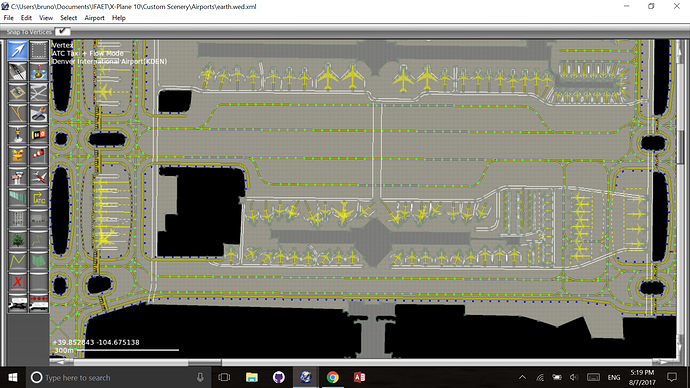Select the Taxi Sign tool
The height and width of the screenshot is (388, 690).
point(39,135)
